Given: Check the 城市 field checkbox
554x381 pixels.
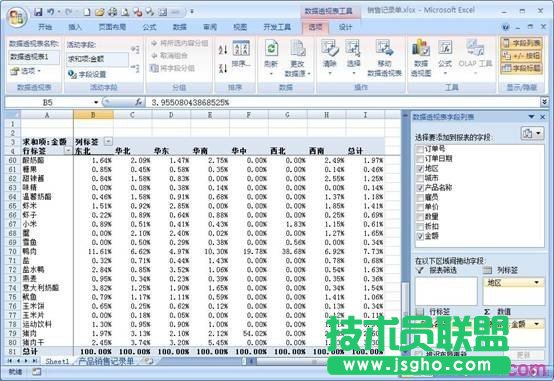Looking at the screenshot, I should pyautogui.click(x=420, y=178).
